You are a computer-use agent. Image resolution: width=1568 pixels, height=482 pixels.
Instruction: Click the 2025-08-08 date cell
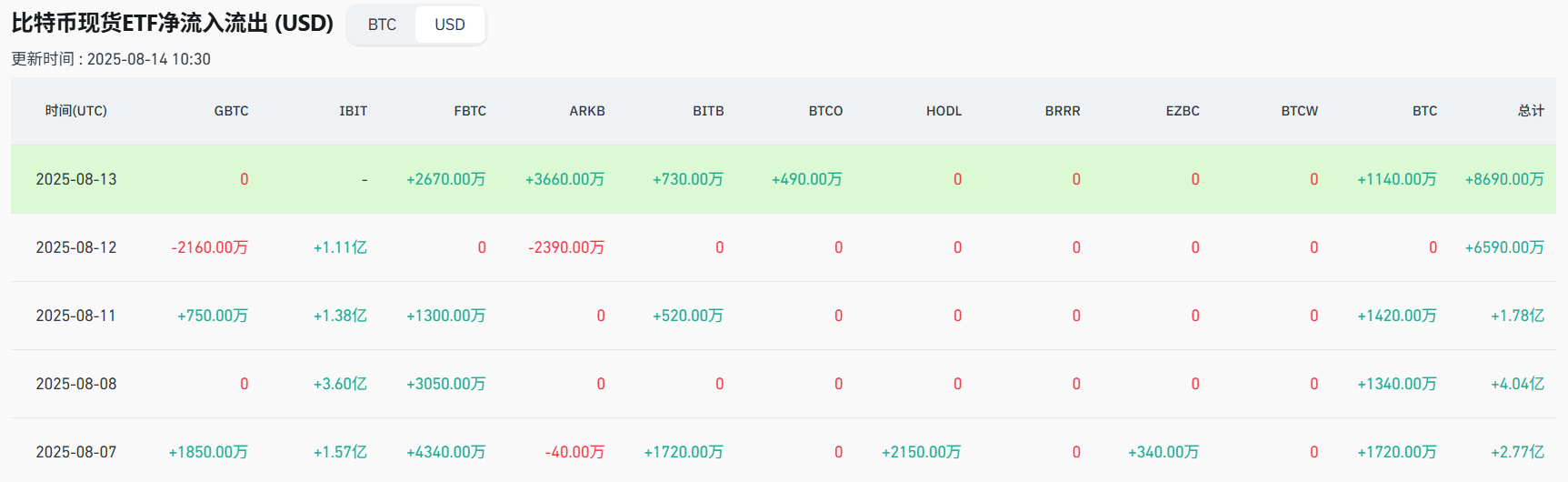coord(76,384)
